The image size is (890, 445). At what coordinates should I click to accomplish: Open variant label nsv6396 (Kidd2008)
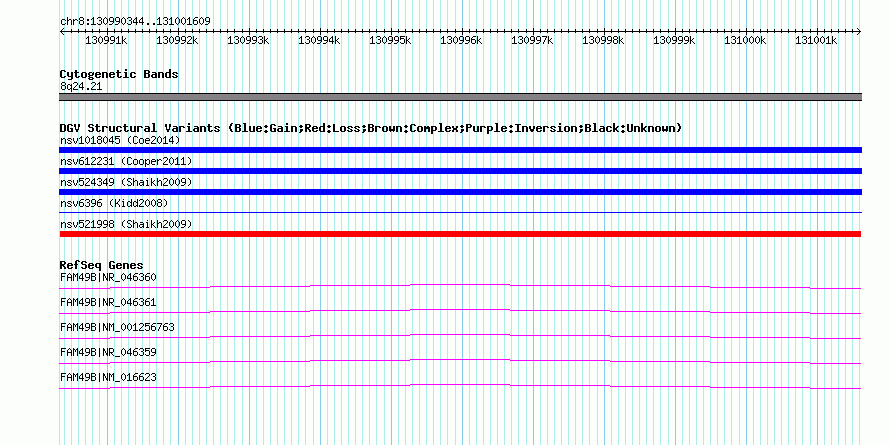pyautogui.click(x=114, y=203)
